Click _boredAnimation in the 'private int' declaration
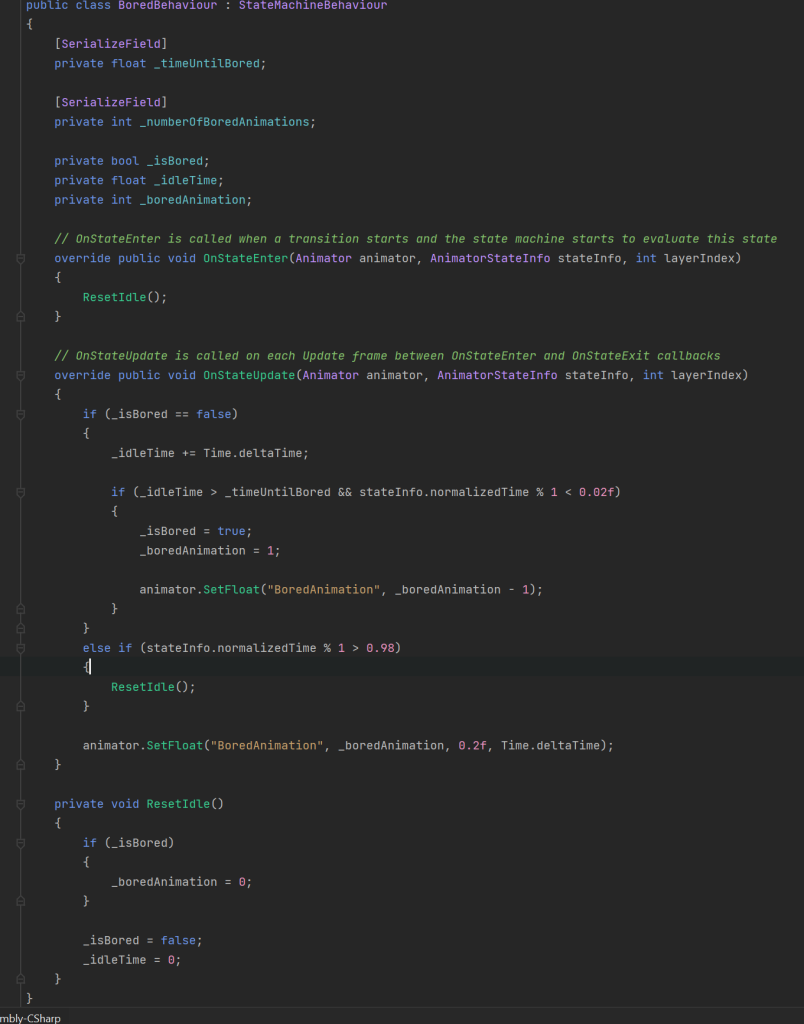This screenshot has height=1024, width=804. [193, 200]
